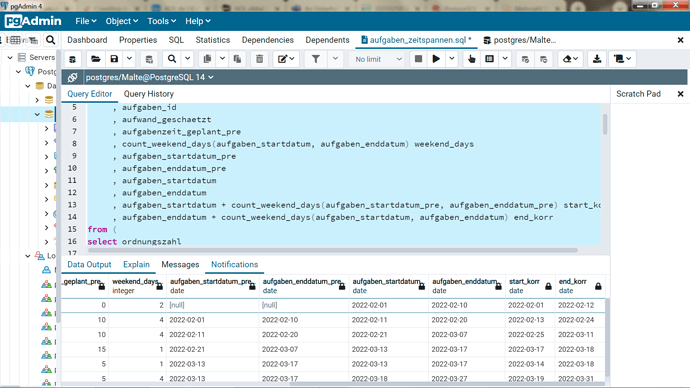Click the query tool connection icon in toolbar
Image resolution: width=690 pixels, height=388 pixels.
point(73,59)
